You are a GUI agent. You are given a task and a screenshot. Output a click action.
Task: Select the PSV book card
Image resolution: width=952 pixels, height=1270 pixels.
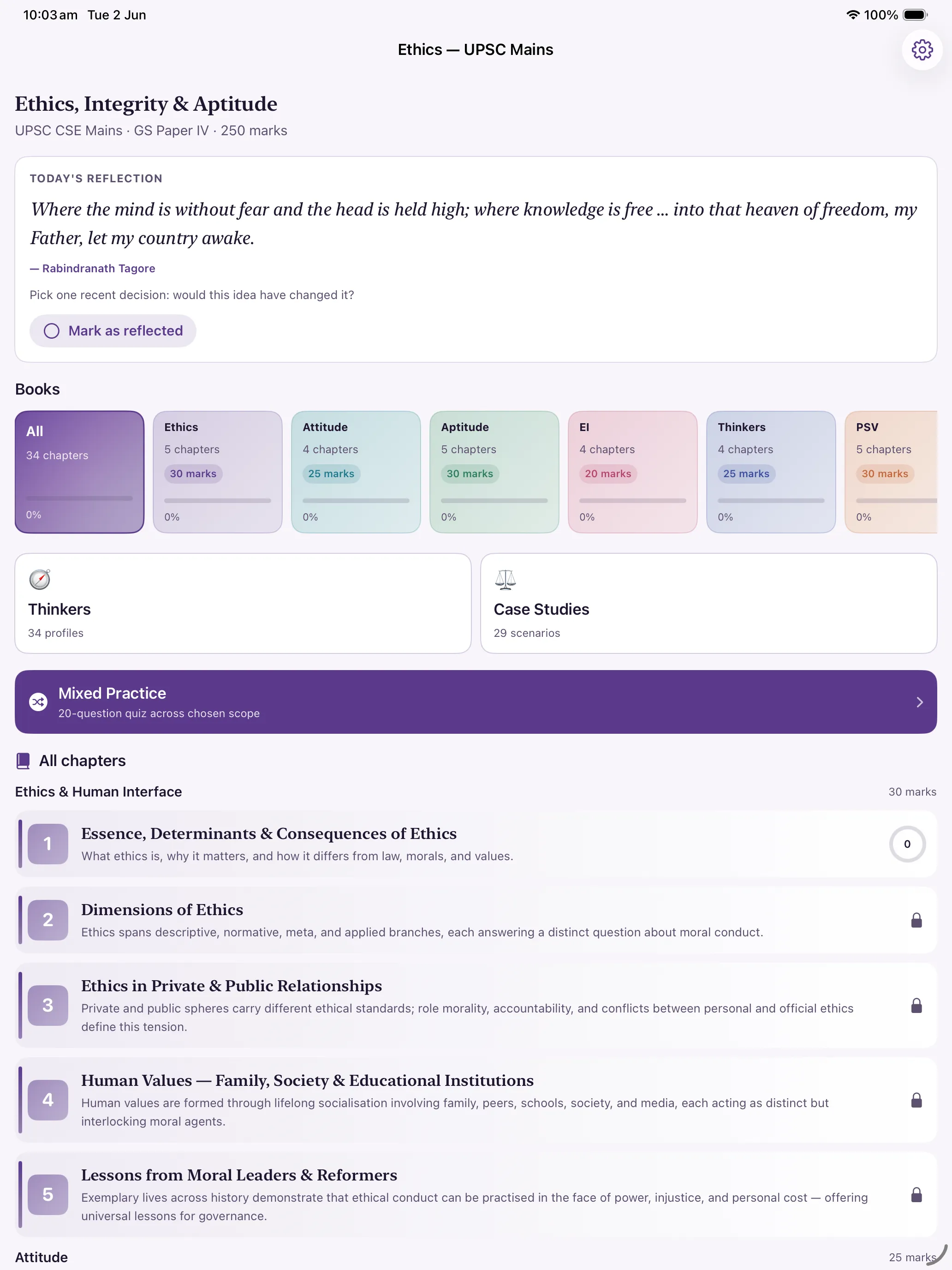pyautogui.click(x=891, y=472)
